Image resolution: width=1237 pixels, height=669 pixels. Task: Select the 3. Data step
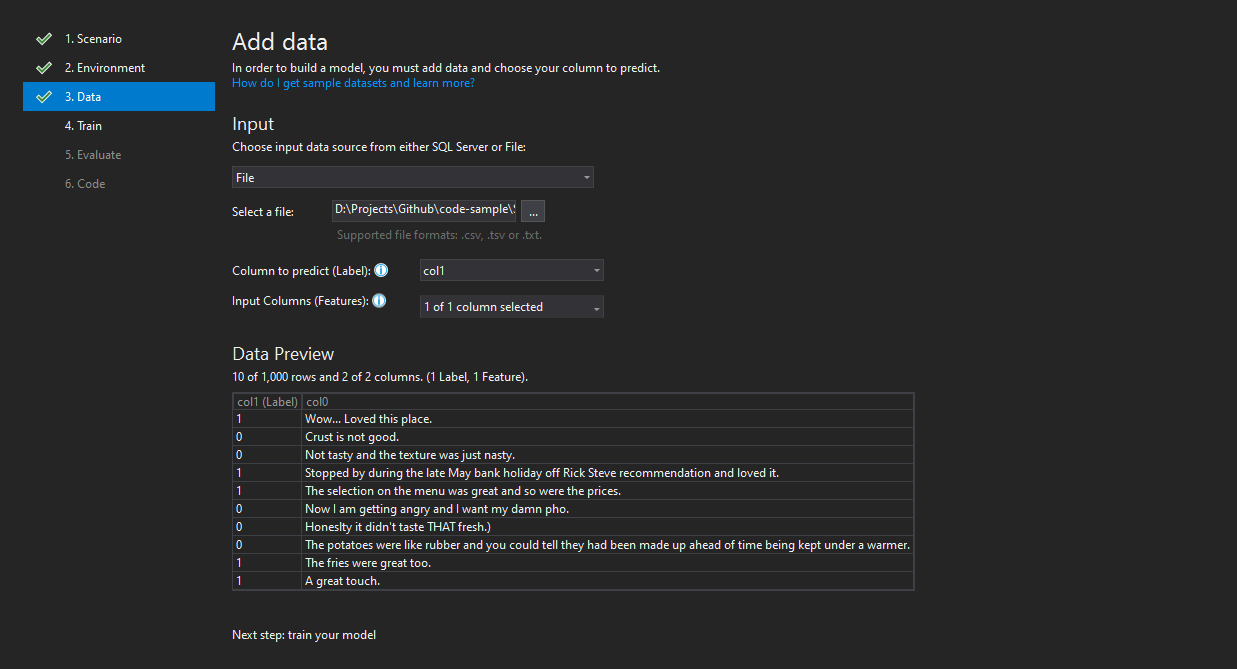[x=82, y=97]
